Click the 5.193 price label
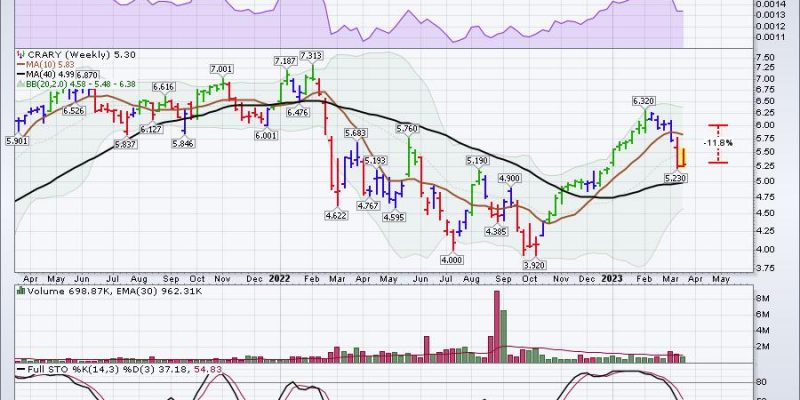The width and height of the screenshot is (800, 400). point(376,161)
